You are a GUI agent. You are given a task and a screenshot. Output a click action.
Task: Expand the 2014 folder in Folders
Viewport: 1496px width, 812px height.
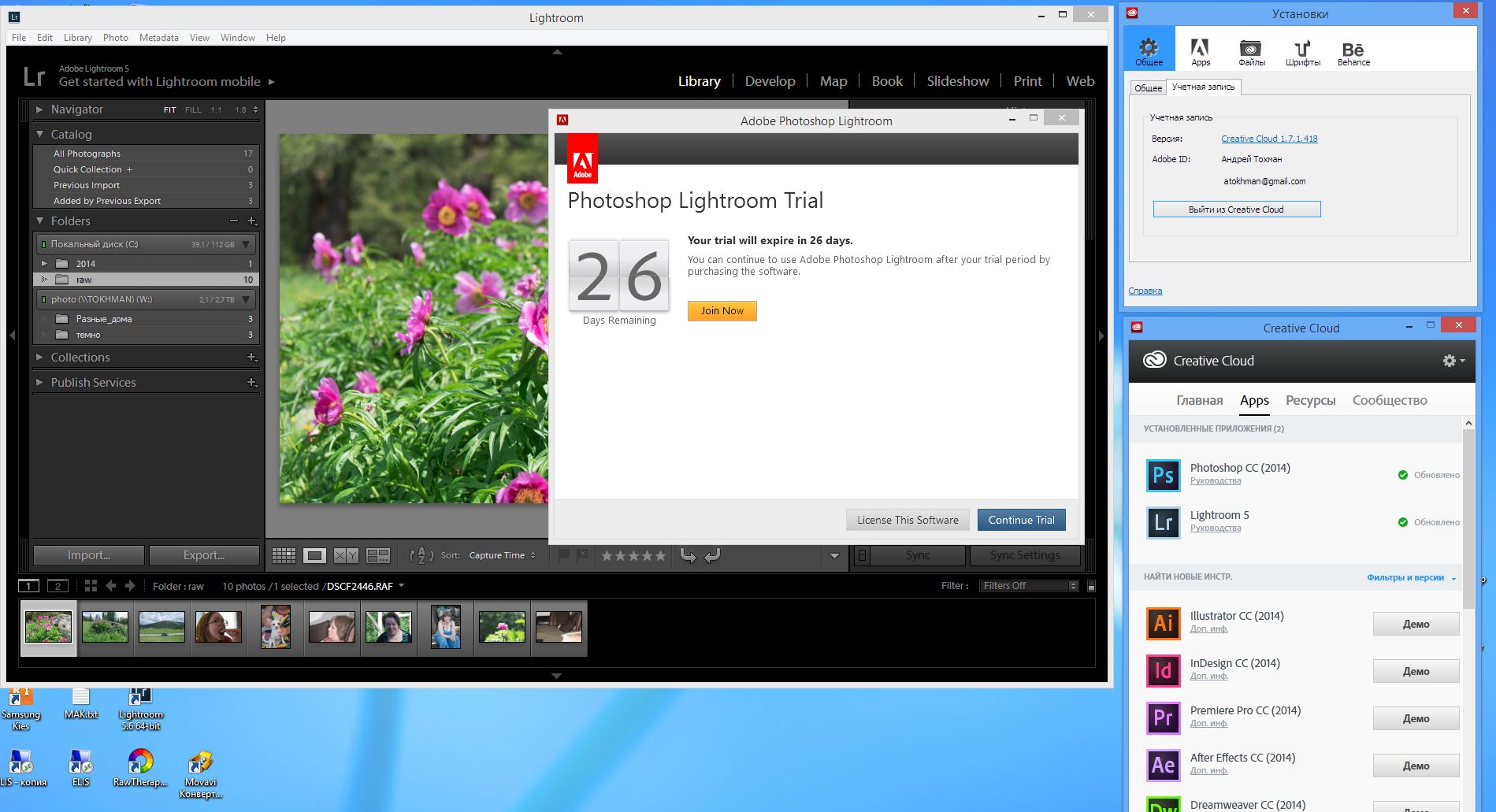click(x=44, y=264)
